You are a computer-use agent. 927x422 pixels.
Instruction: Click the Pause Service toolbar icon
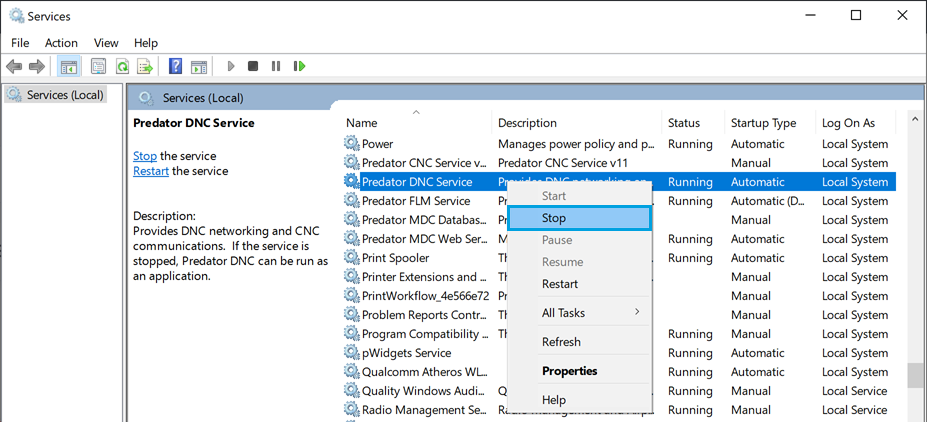point(275,66)
